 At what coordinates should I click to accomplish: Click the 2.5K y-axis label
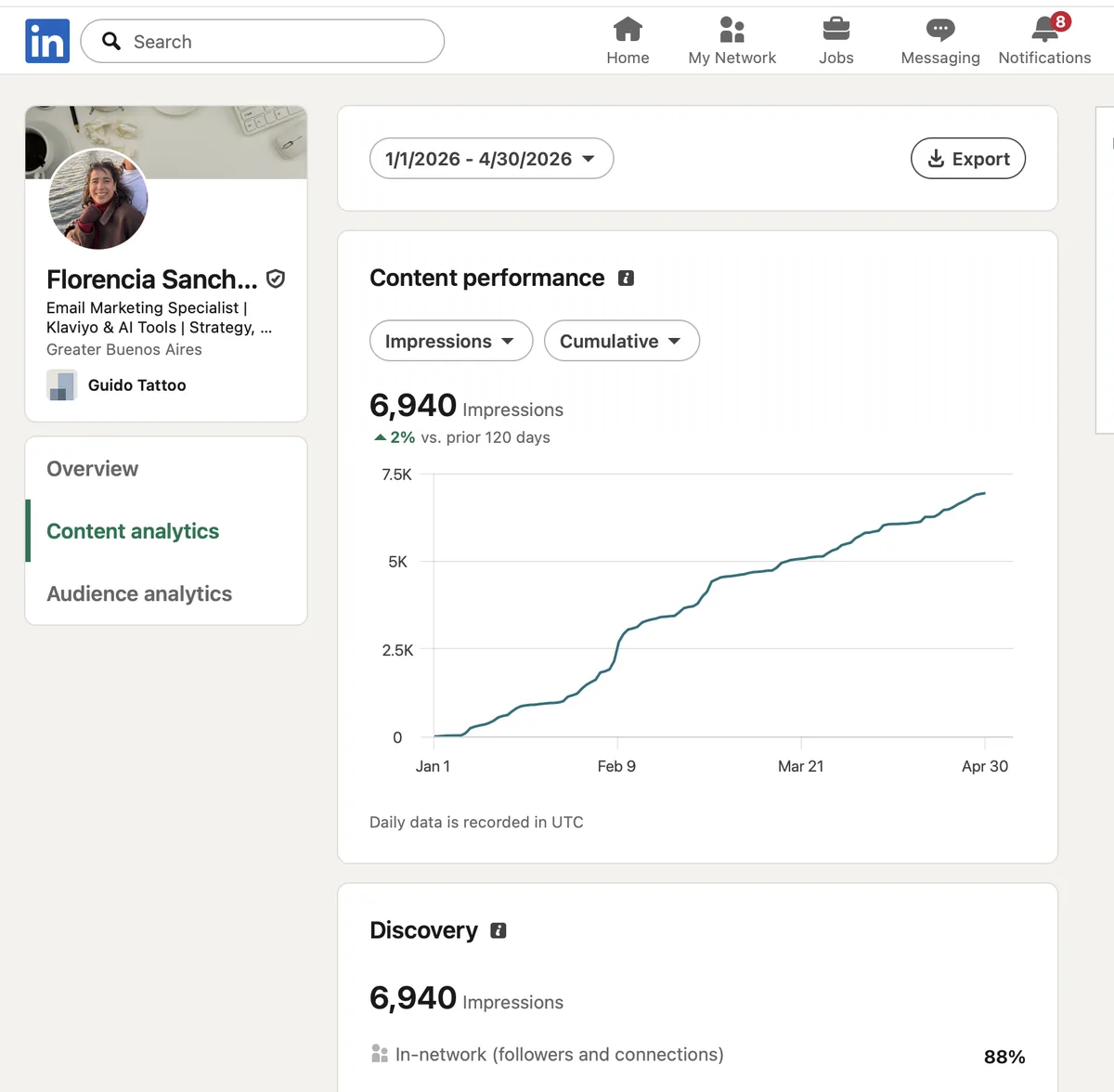tap(397, 650)
